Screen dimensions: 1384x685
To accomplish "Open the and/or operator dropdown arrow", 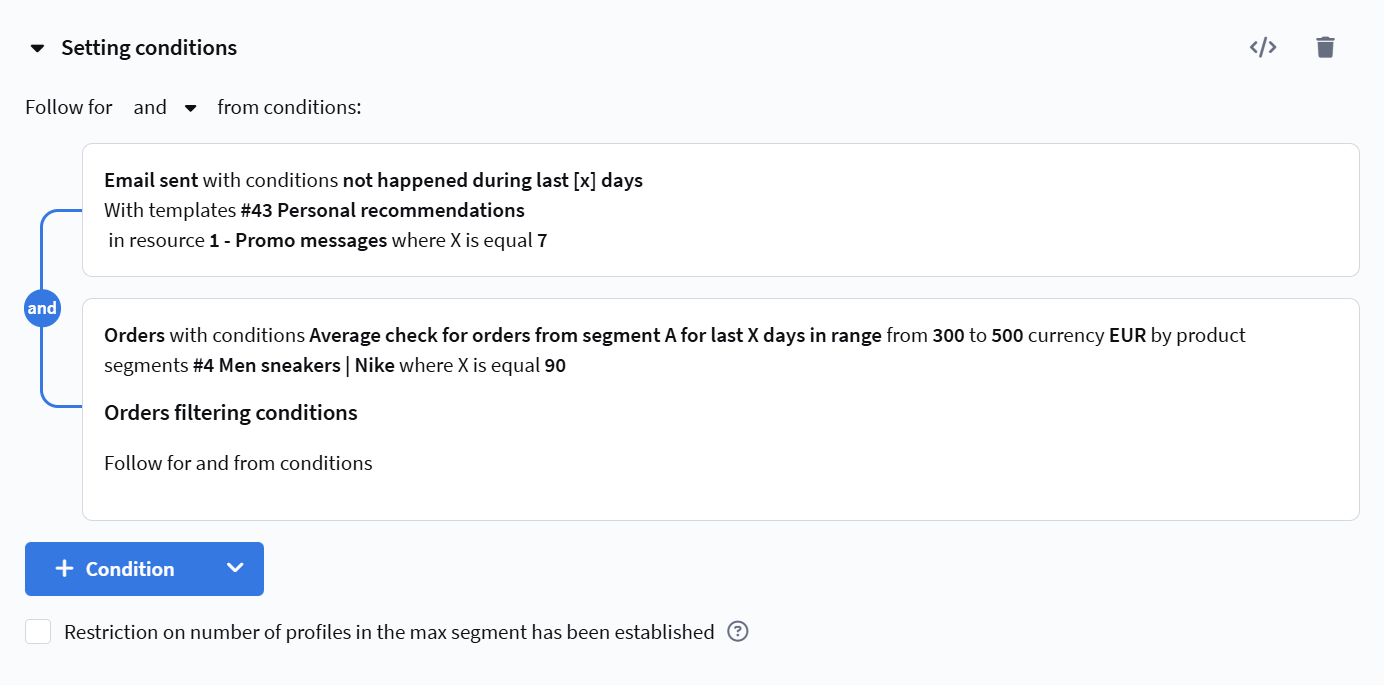I will [191, 108].
